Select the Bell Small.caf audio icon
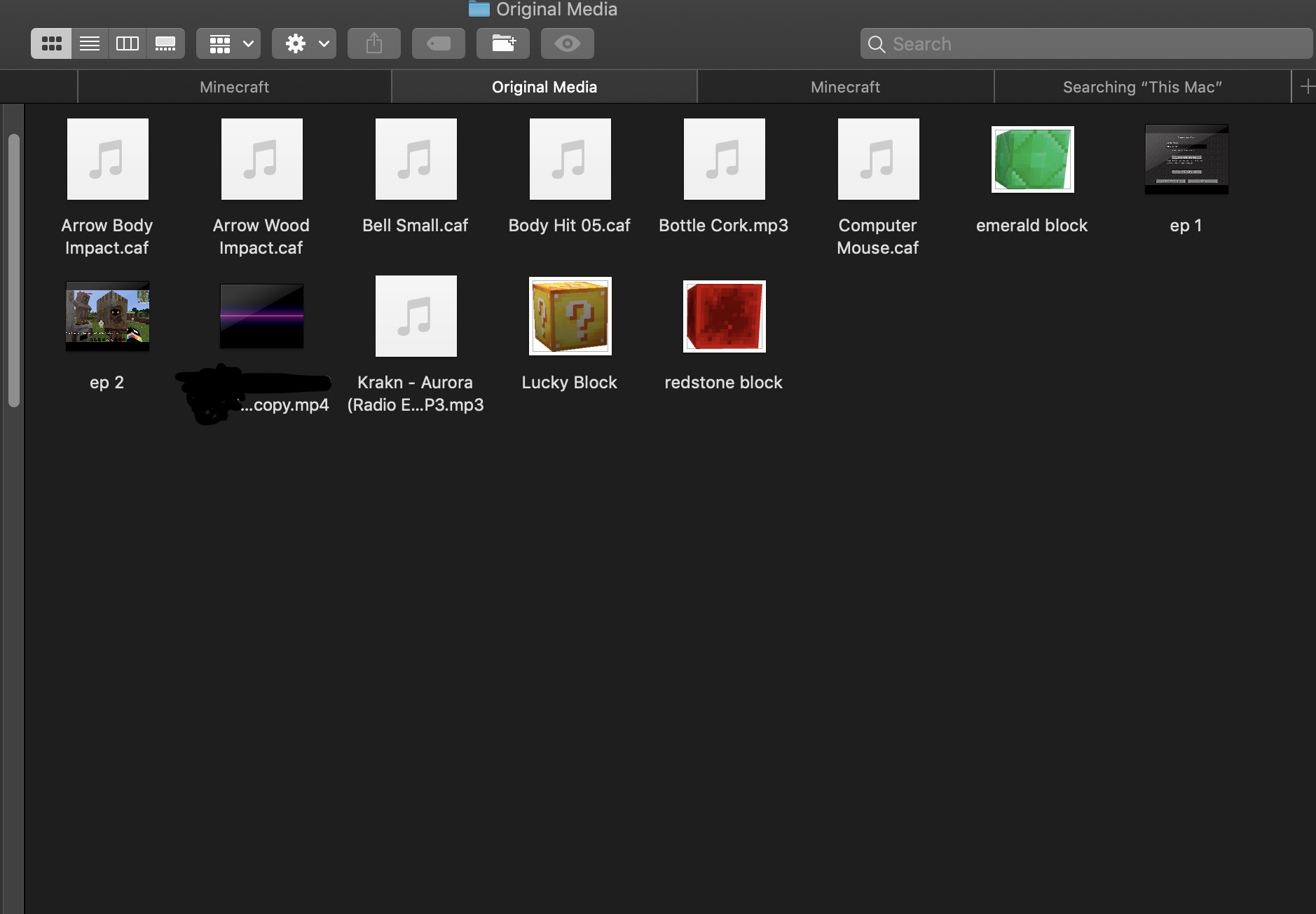1316x914 pixels. pos(416,159)
